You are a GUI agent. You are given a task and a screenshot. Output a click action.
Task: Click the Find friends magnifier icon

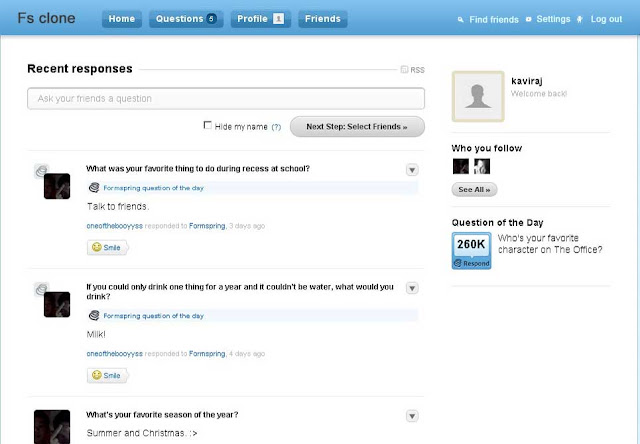pos(460,20)
